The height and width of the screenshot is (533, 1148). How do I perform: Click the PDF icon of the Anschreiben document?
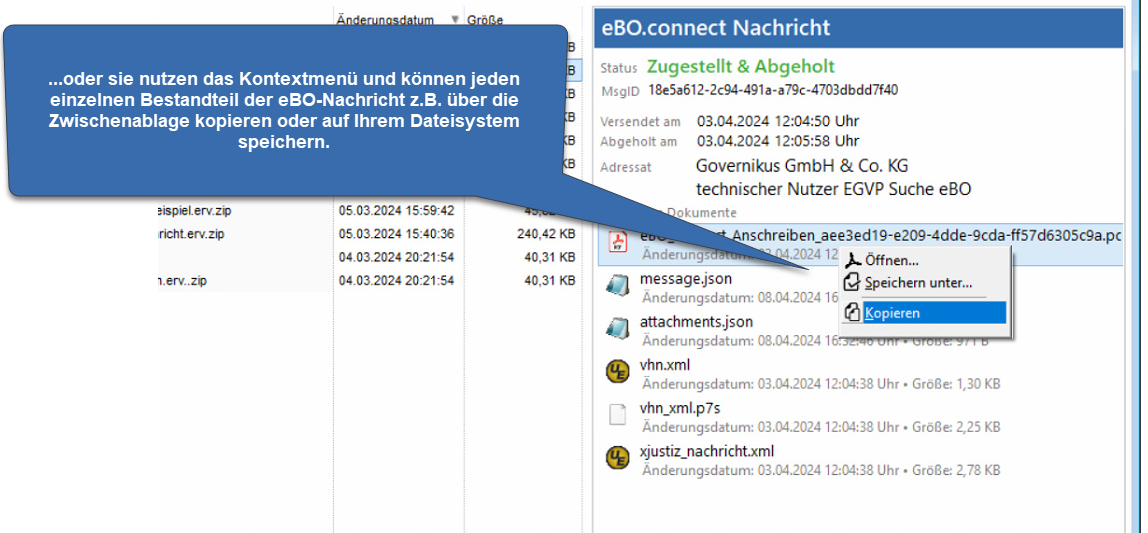coord(618,243)
